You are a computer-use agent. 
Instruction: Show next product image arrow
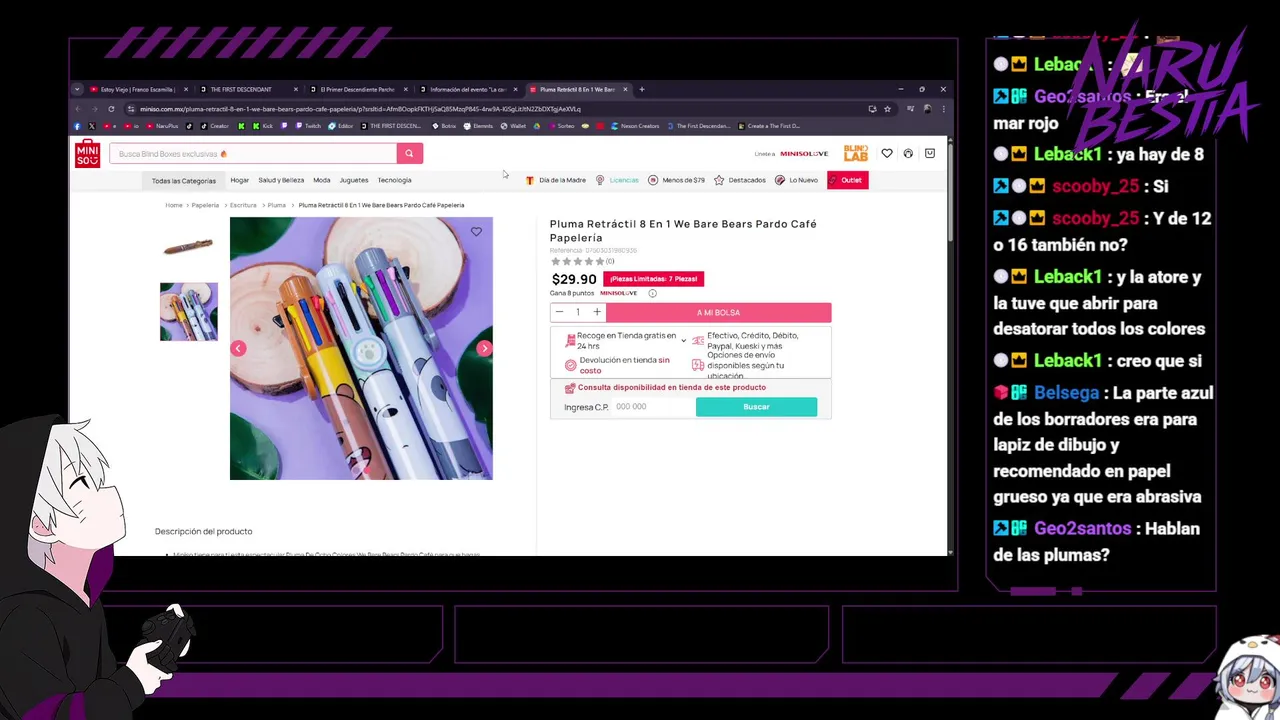pyautogui.click(x=484, y=348)
